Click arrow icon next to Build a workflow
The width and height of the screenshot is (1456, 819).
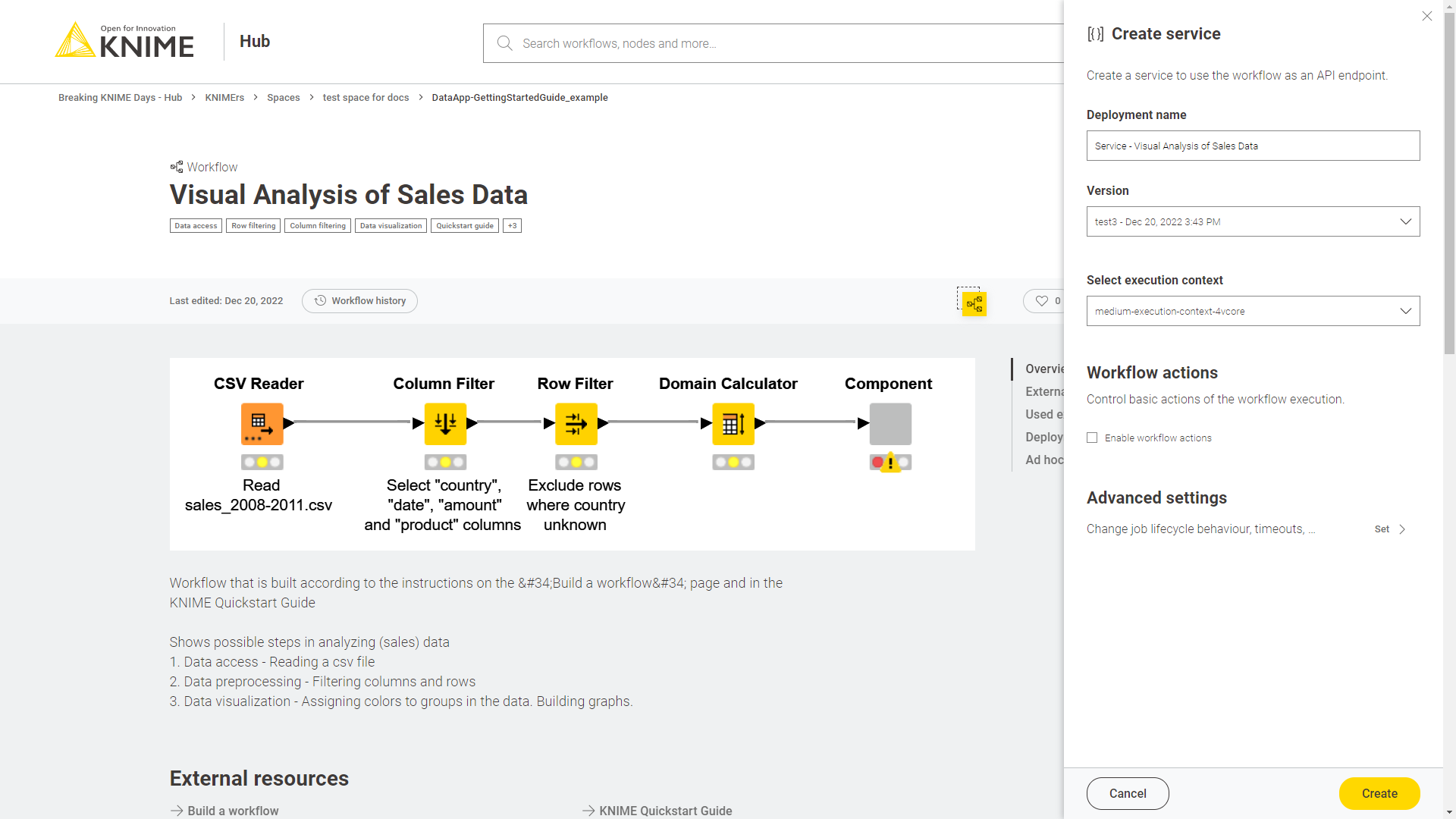click(x=177, y=811)
